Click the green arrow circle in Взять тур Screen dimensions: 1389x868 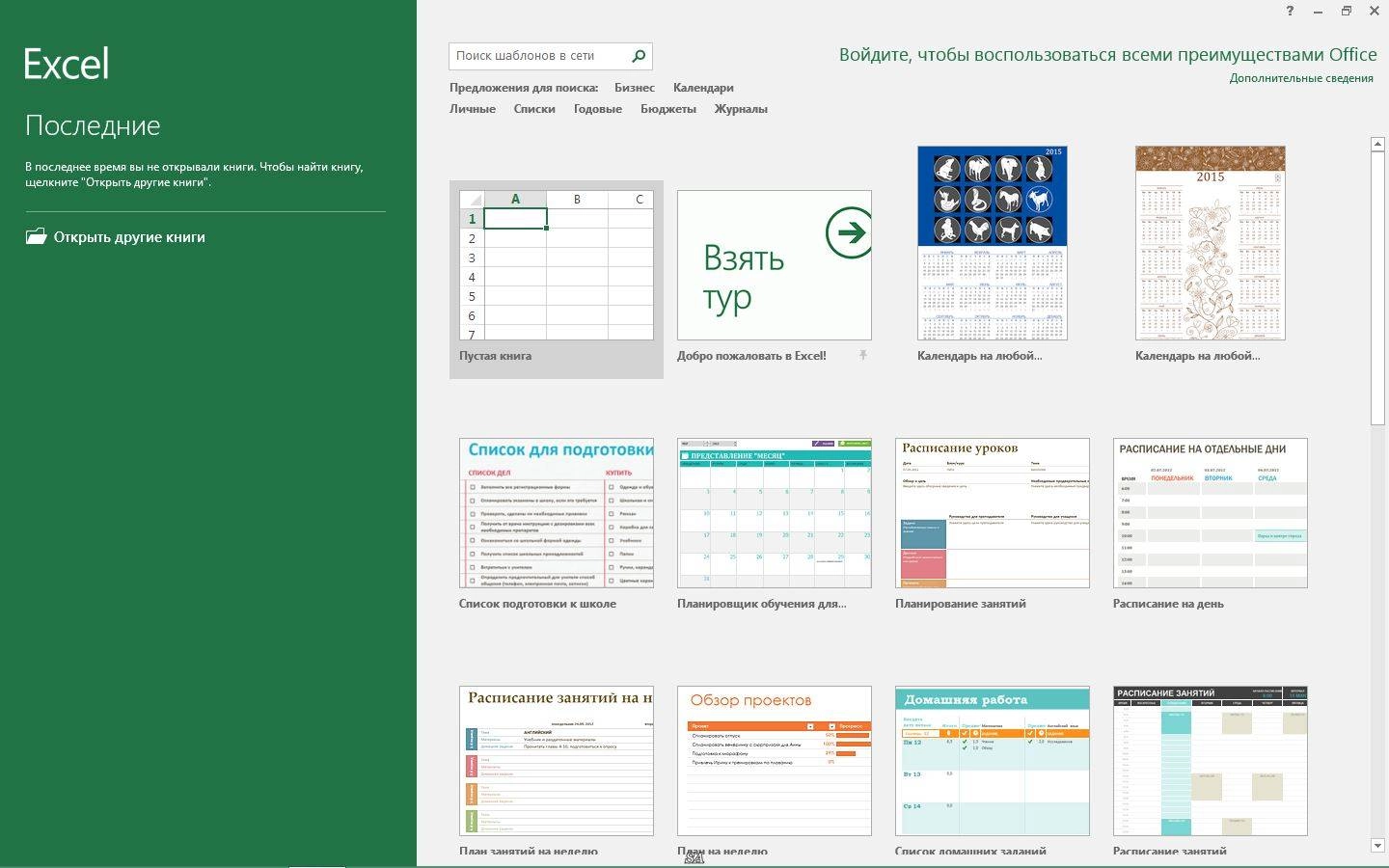tap(849, 232)
